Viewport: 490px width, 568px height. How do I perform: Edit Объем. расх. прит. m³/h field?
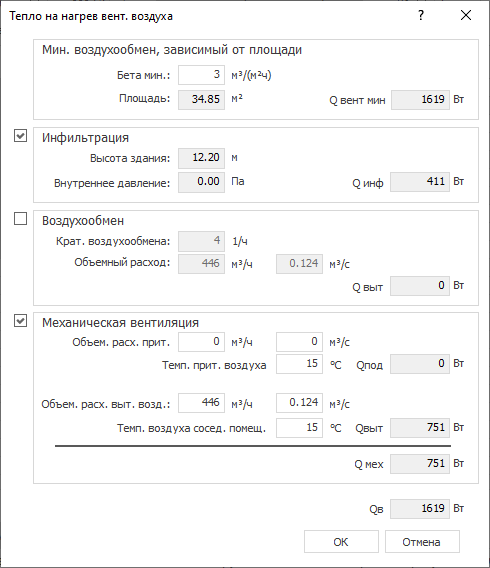pyautogui.click(x=201, y=342)
